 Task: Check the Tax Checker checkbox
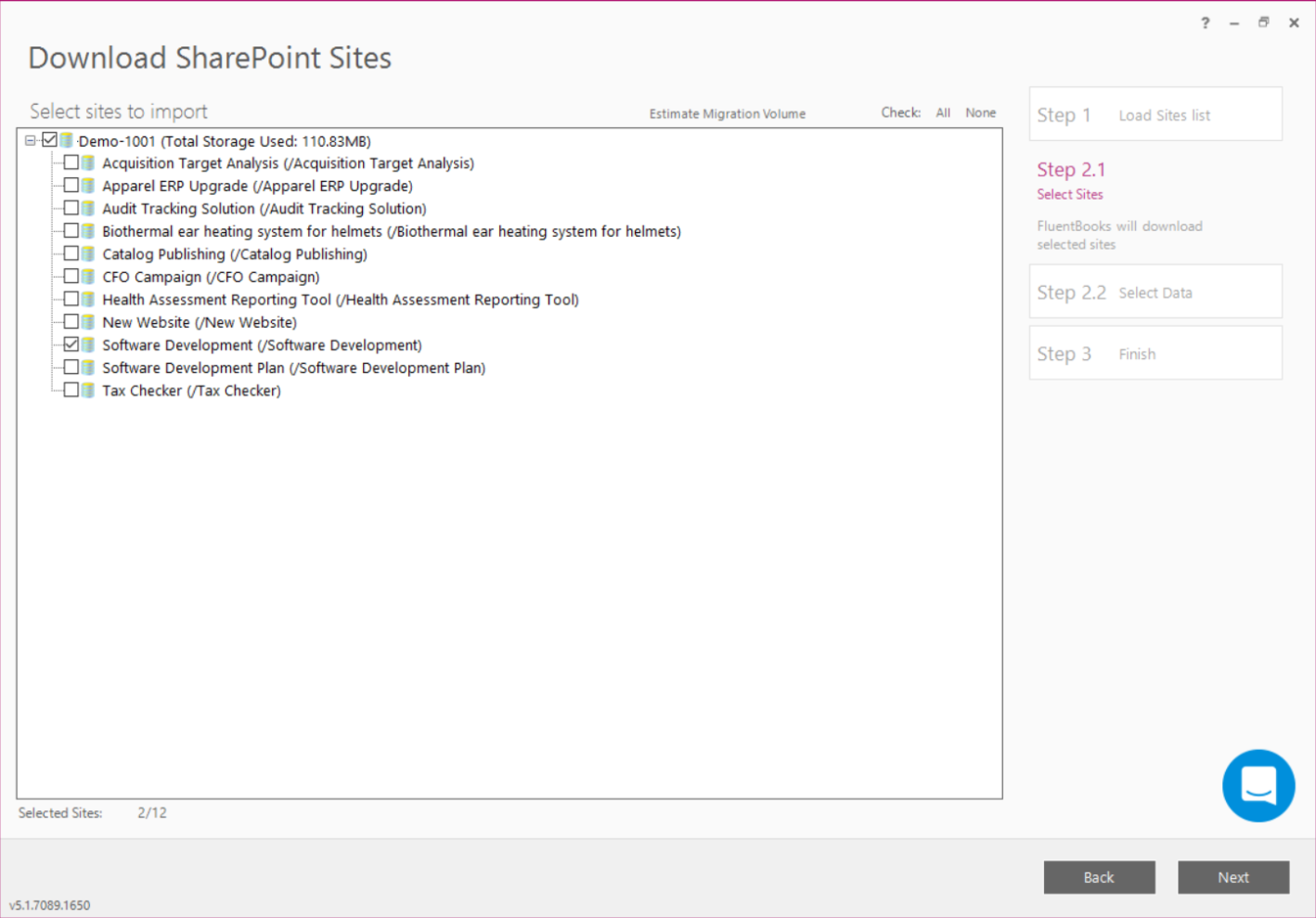point(71,390)
